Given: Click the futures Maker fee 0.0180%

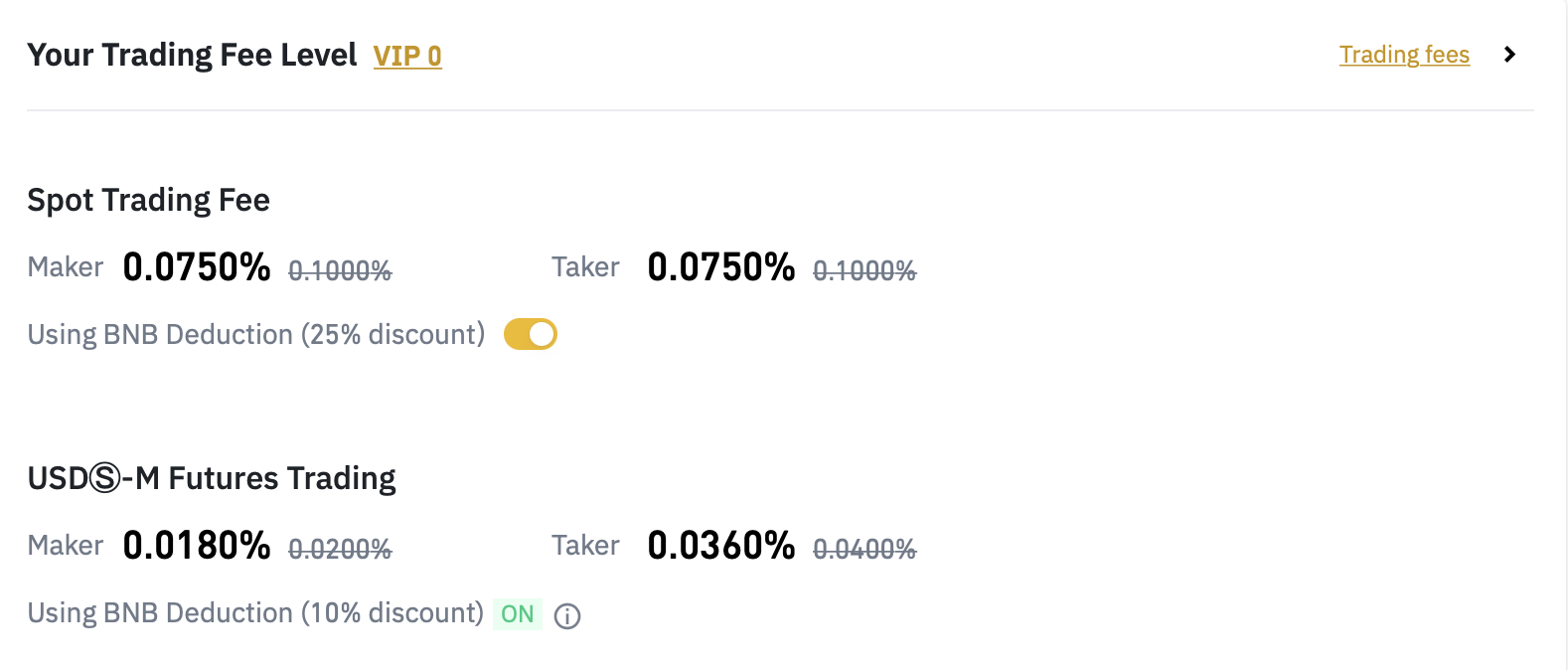Looking at the screenshot, I should (x=197, y=545).
